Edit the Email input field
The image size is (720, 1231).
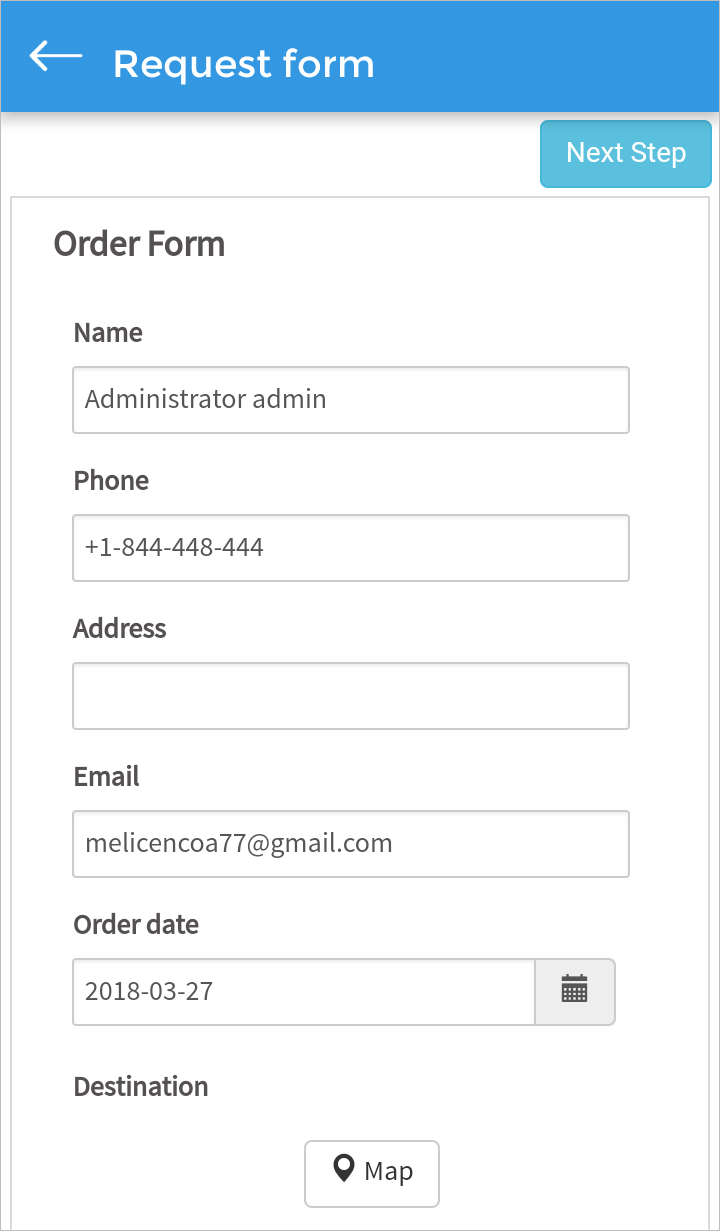[350, 844]
